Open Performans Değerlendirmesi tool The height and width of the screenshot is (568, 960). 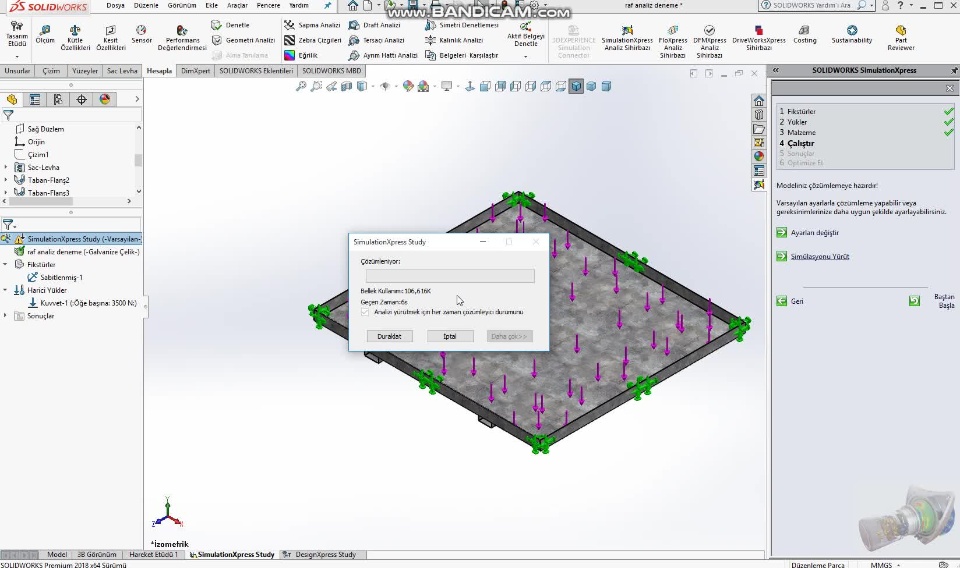pyautogui.click(x=182, y=38)
